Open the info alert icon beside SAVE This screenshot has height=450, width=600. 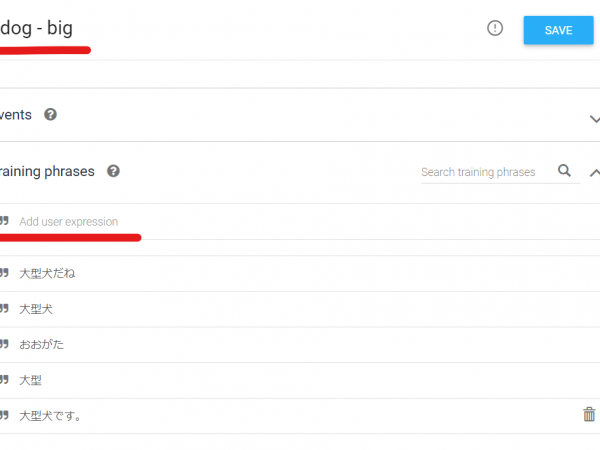click(495, 28)
